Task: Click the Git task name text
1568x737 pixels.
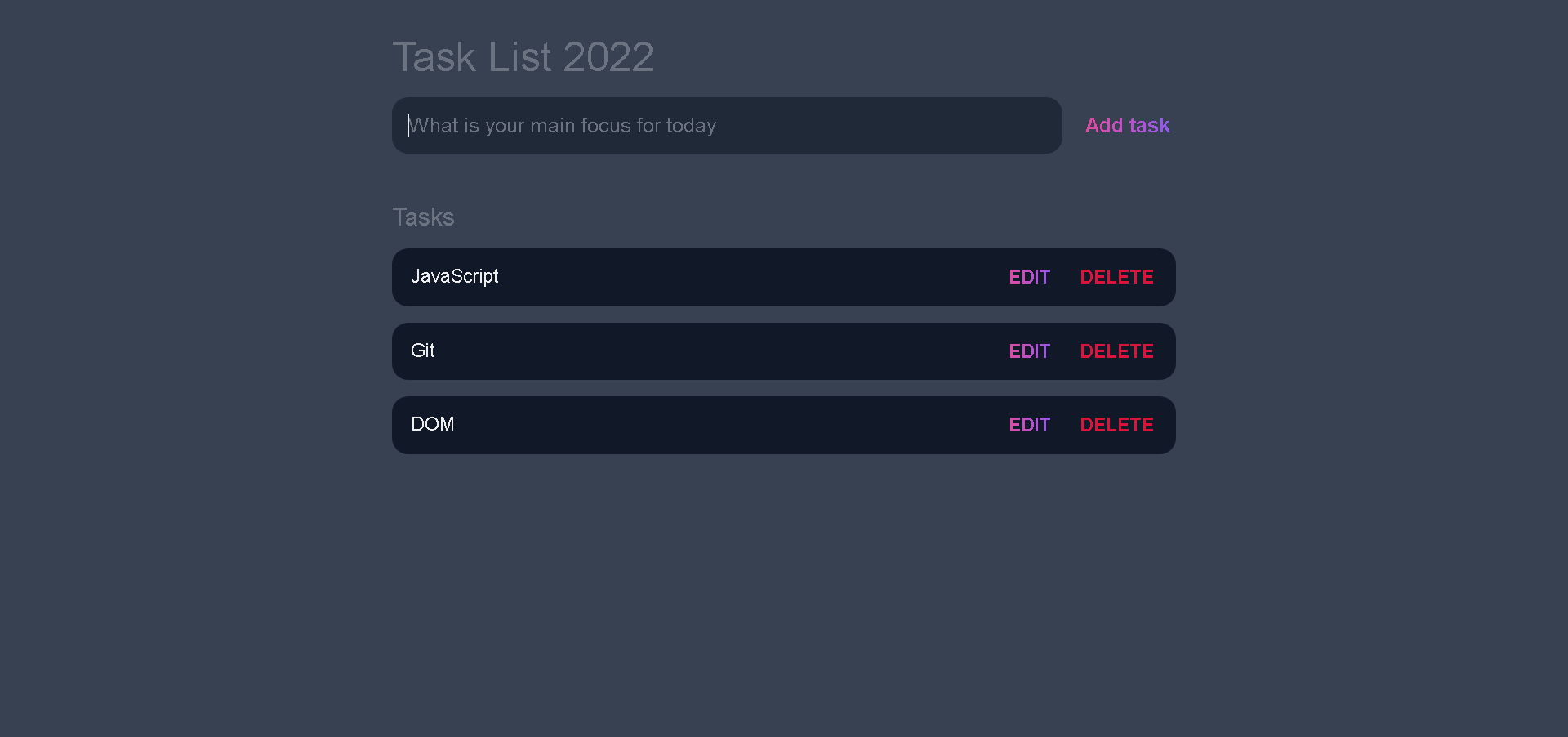Action: (423, 351)
